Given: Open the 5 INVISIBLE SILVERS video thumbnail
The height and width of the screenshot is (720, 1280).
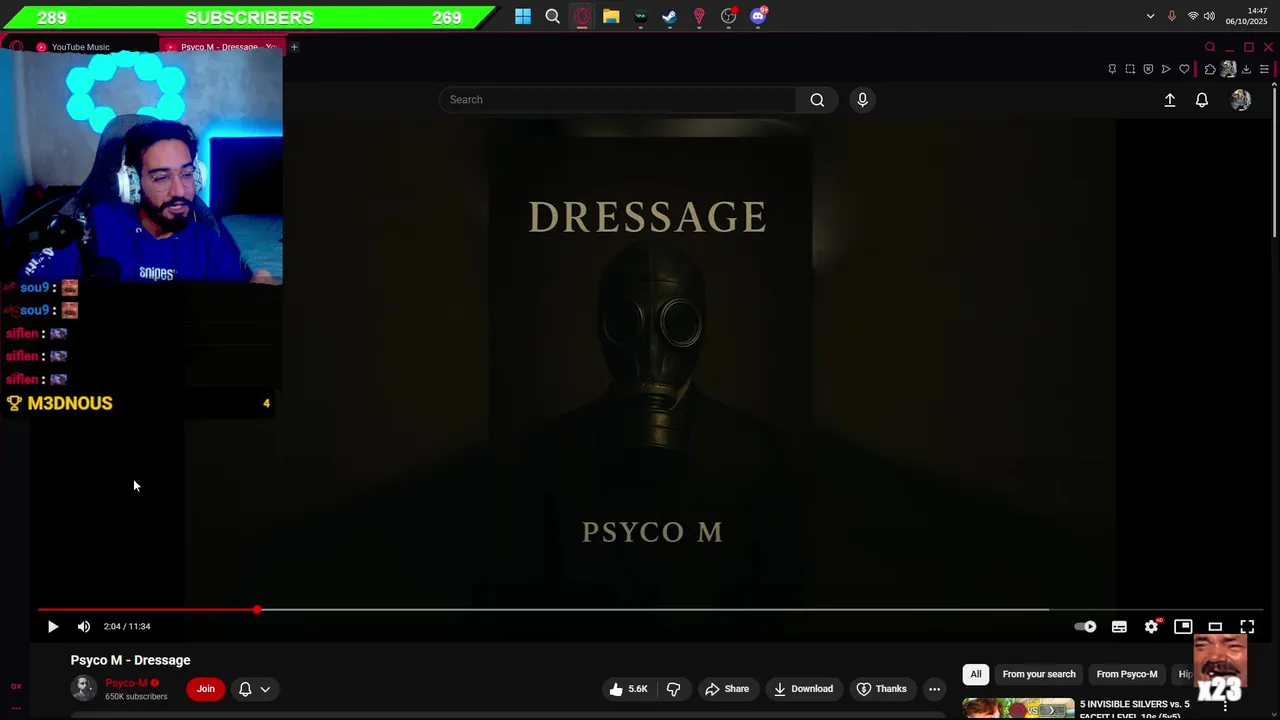Looking at the screenshot, I should [x=1018, y=709].
